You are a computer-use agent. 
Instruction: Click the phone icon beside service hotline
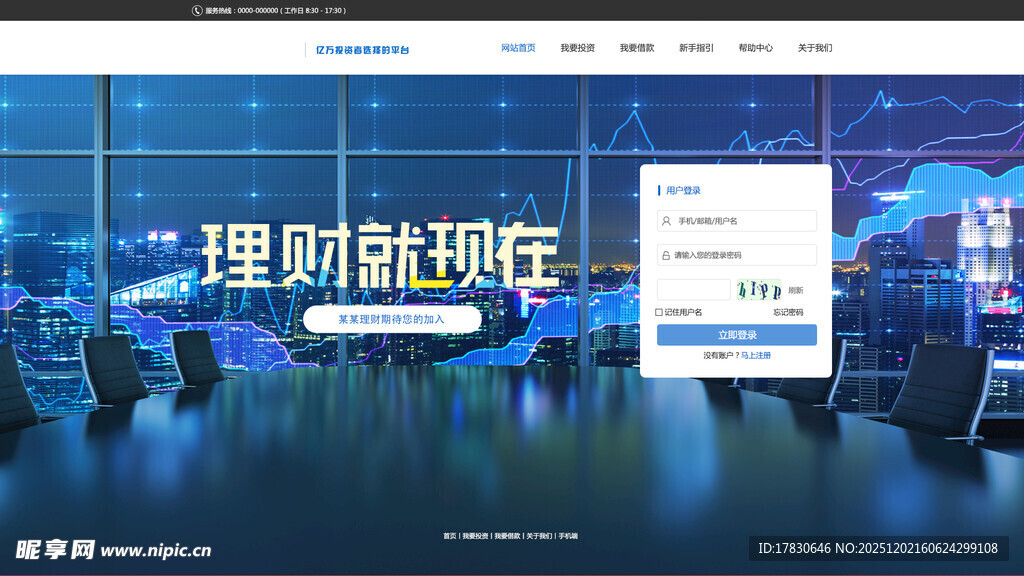click(x=197, y=10)
